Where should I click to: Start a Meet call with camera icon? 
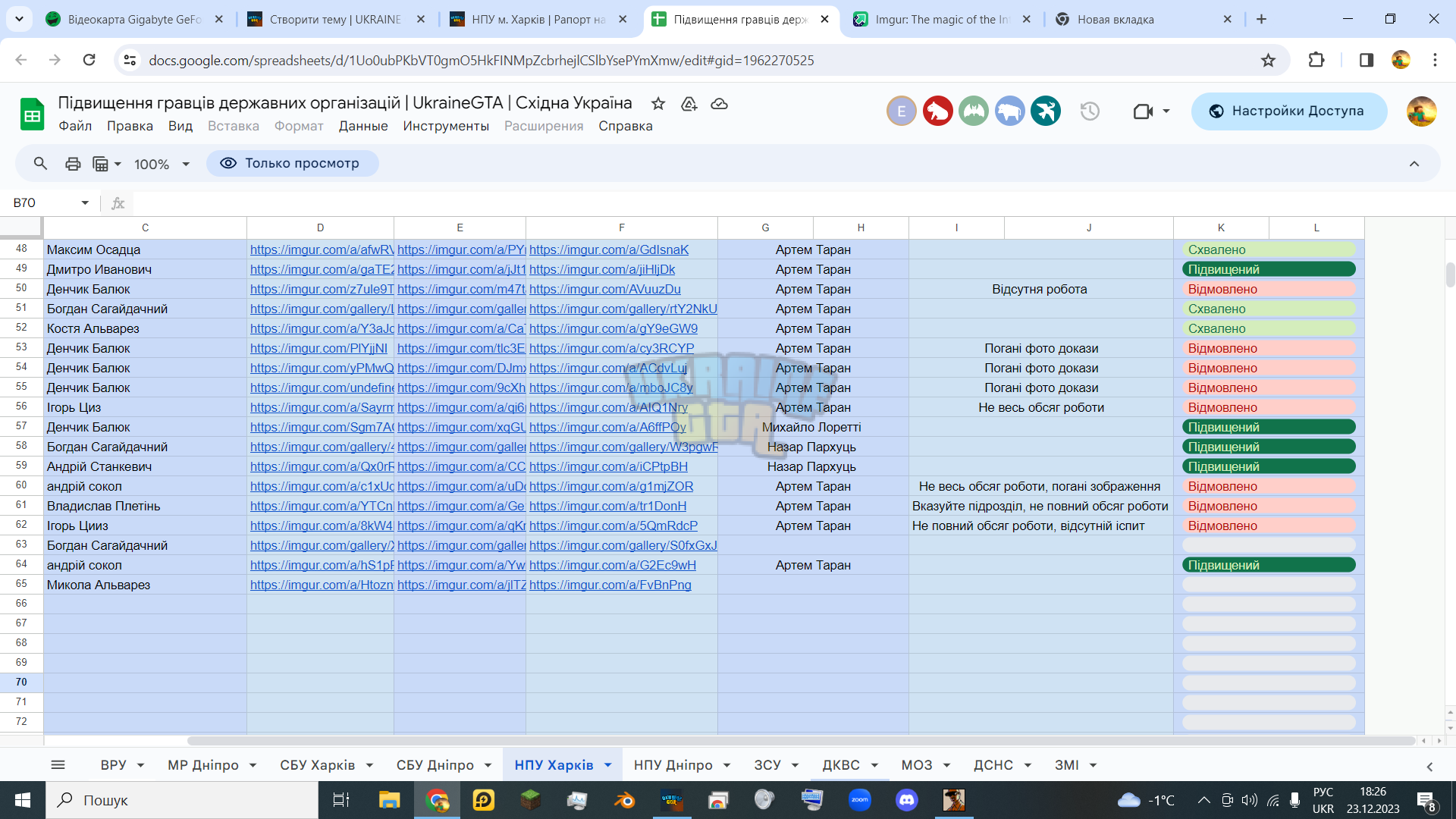(x=1143, y=111)
